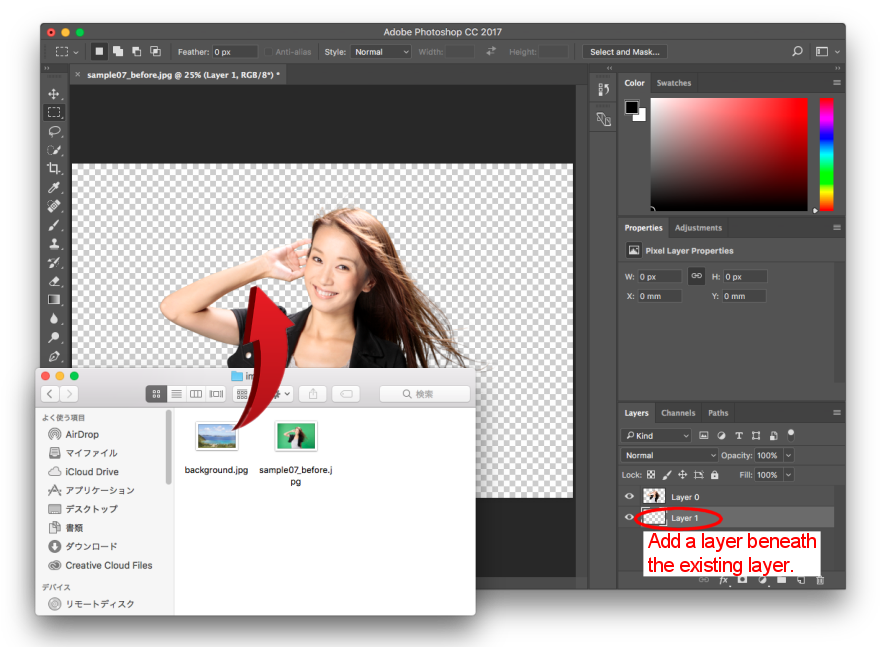Filter layers by adjustment layers
Screen dimensions: 886x647
721,436
